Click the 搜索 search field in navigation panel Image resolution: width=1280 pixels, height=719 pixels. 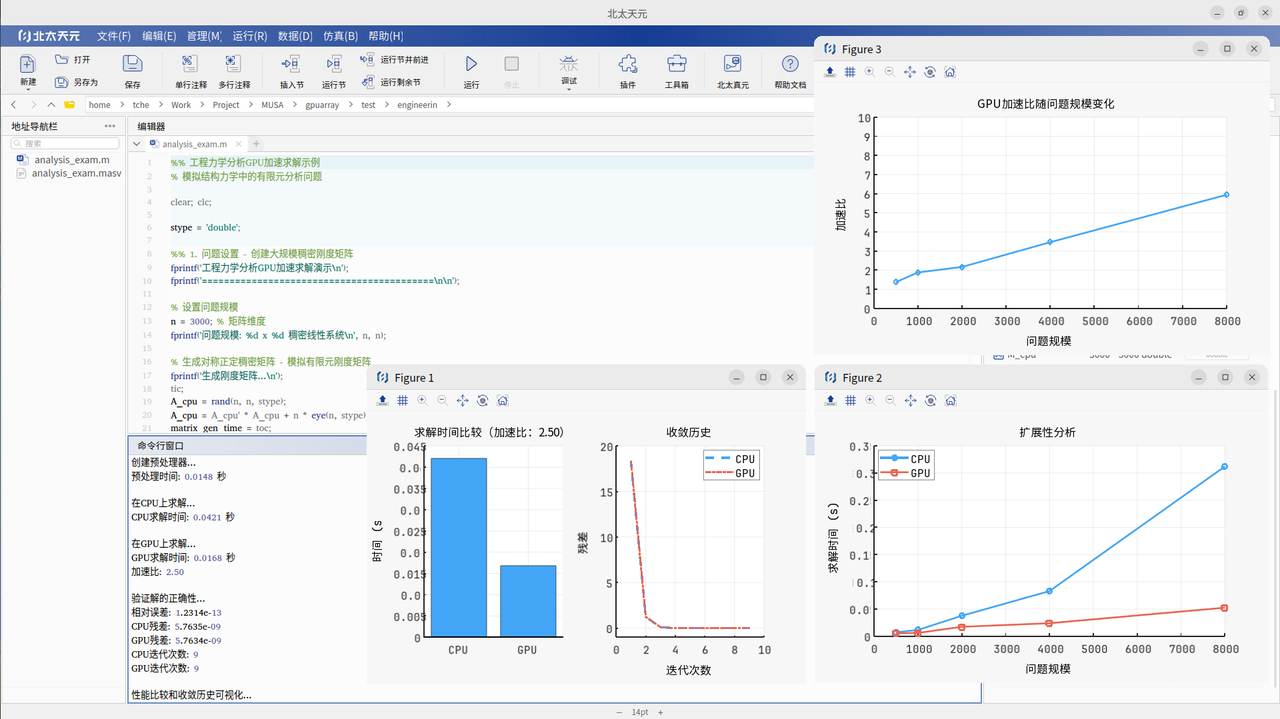pos(68,144)
